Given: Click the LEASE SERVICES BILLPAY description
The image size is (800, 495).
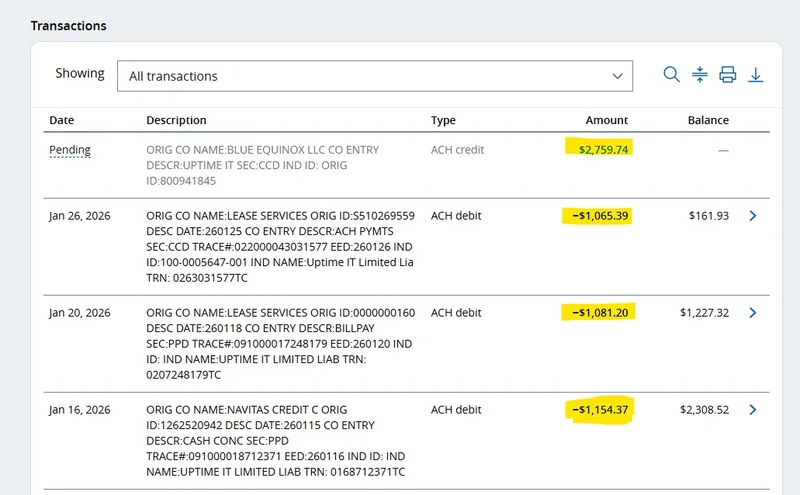Looking at the screenshot, I should click(x=281, y=344).
